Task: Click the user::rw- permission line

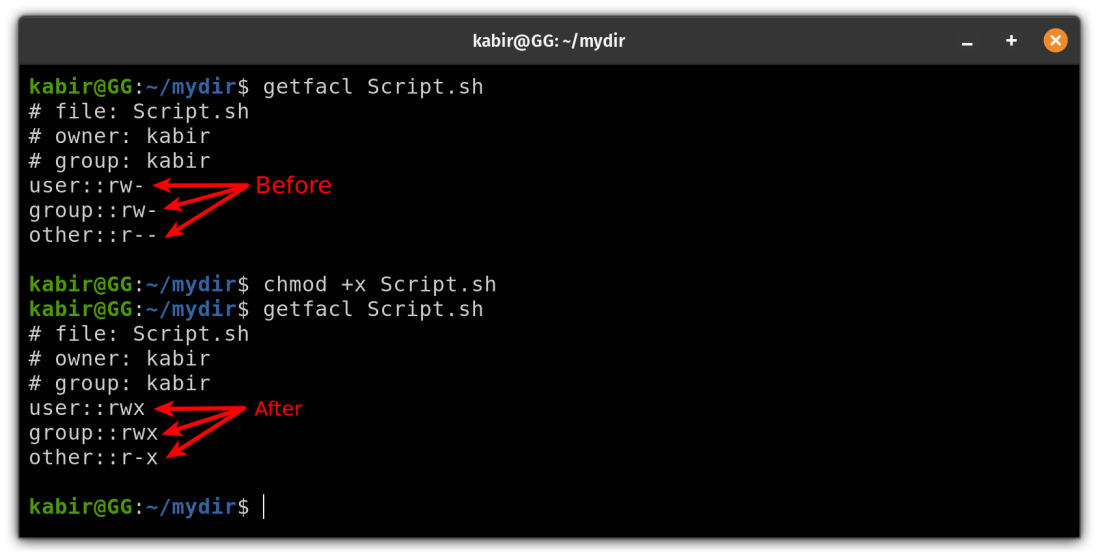Action: click(x=87, y=186)
